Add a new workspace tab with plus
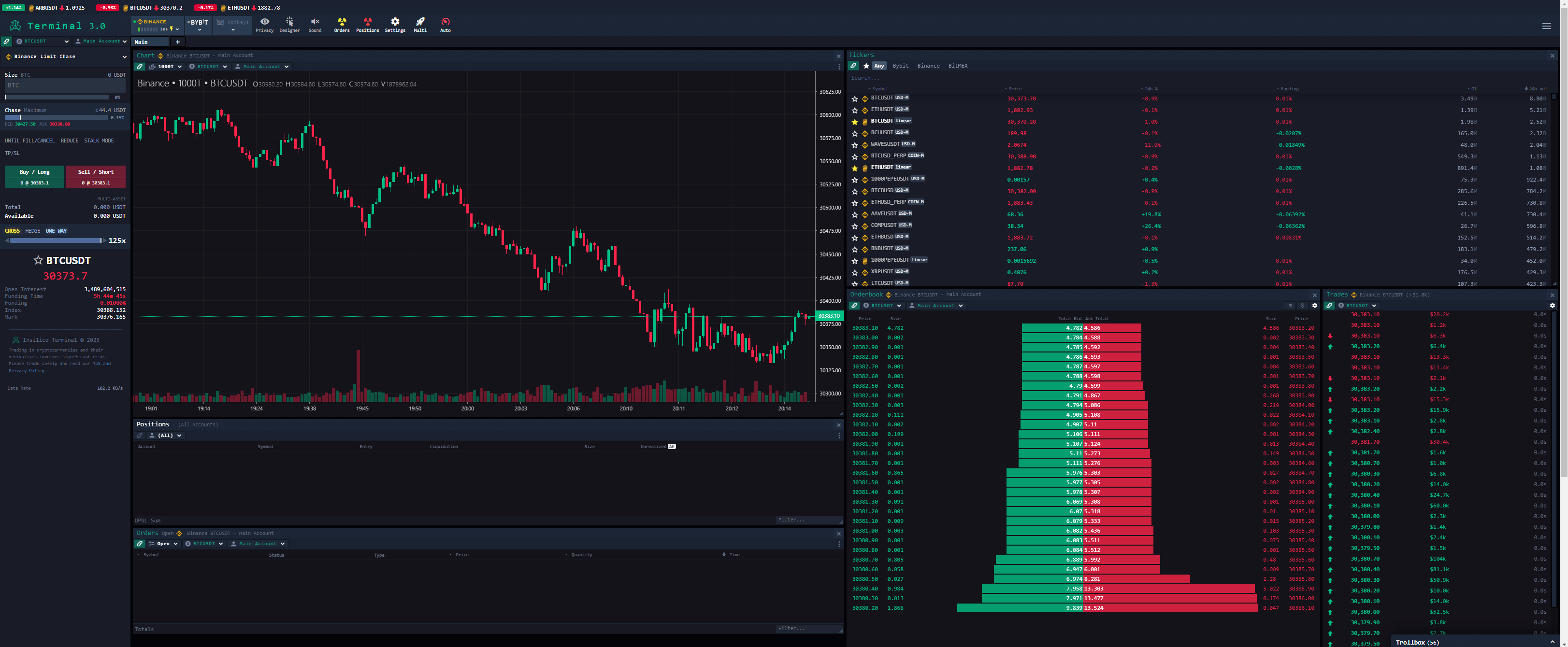 coord(178,42)
